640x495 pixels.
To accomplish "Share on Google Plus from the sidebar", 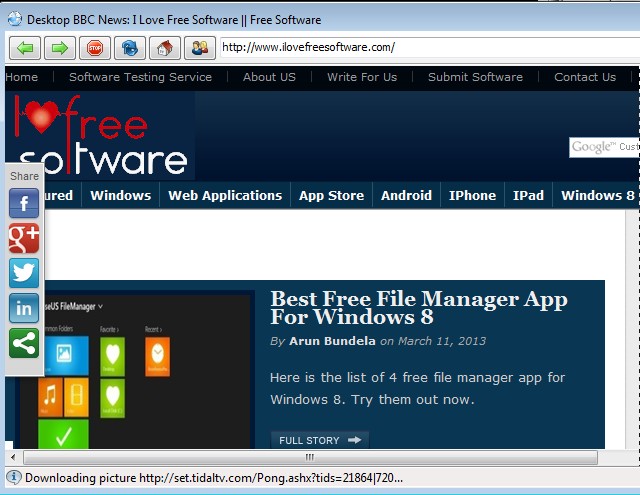I will pyautogui.click(x=24, y=238).
